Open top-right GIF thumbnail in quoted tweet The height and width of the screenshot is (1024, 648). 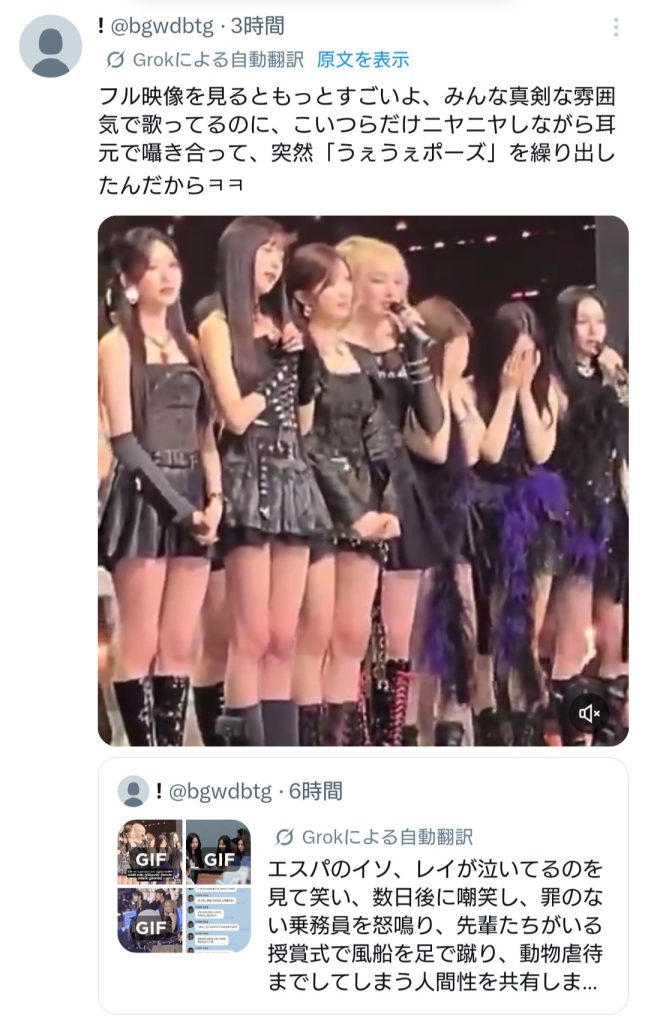(x=218, y=852)
